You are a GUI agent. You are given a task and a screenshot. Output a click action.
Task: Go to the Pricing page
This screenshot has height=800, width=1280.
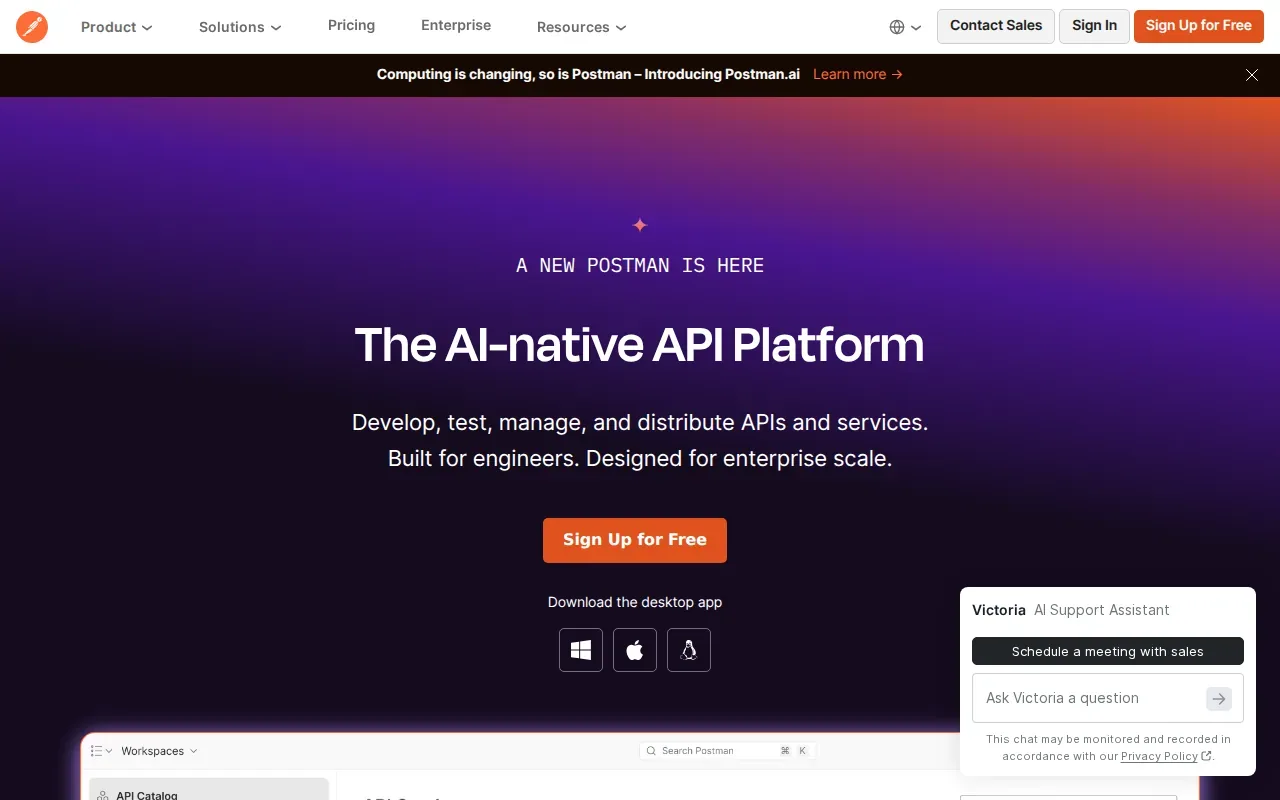click(x=351, y=25)
